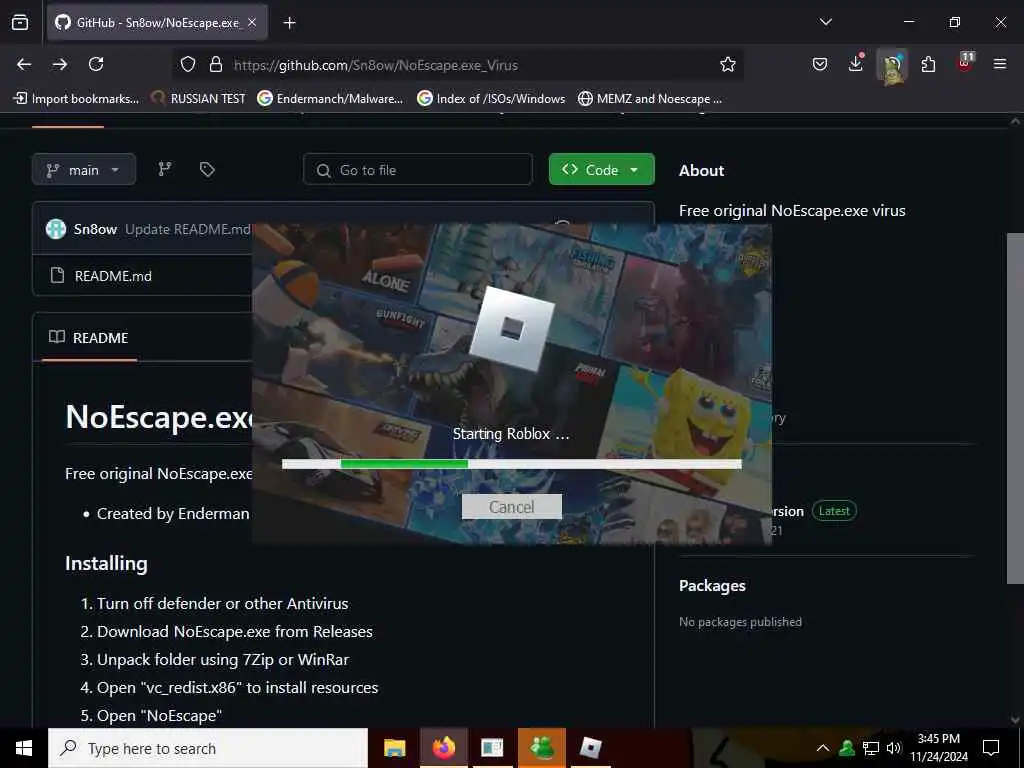Select the README tab

point(89,338)
